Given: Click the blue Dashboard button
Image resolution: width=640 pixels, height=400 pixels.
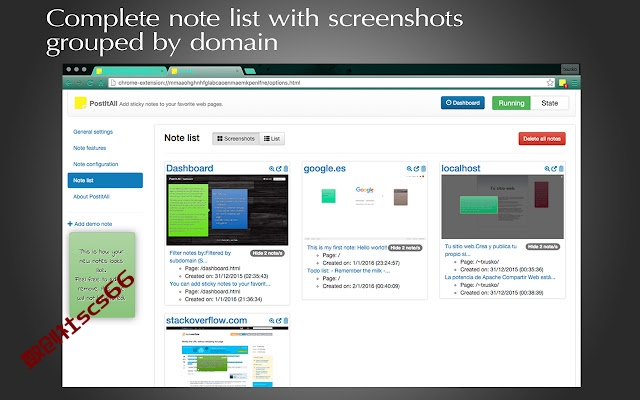Looking at the screenshot, I should 462,103.
